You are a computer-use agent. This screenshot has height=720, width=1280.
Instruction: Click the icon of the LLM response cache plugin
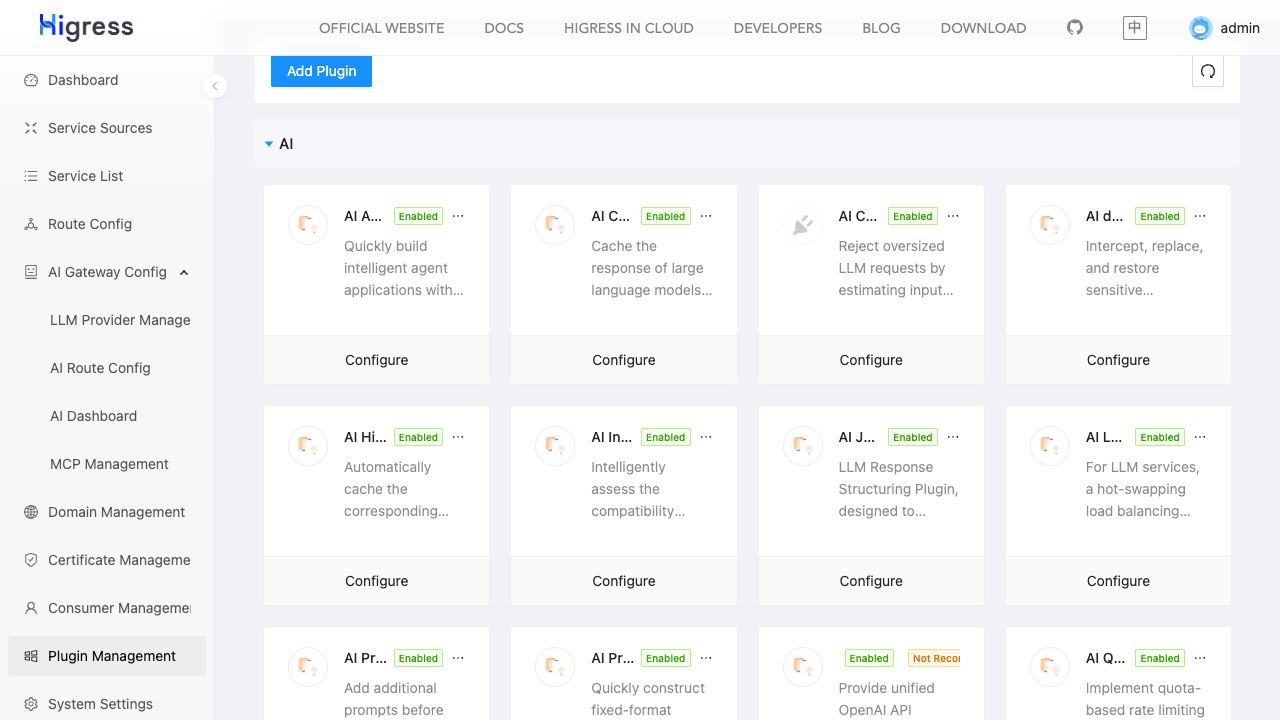pos(555,225)
